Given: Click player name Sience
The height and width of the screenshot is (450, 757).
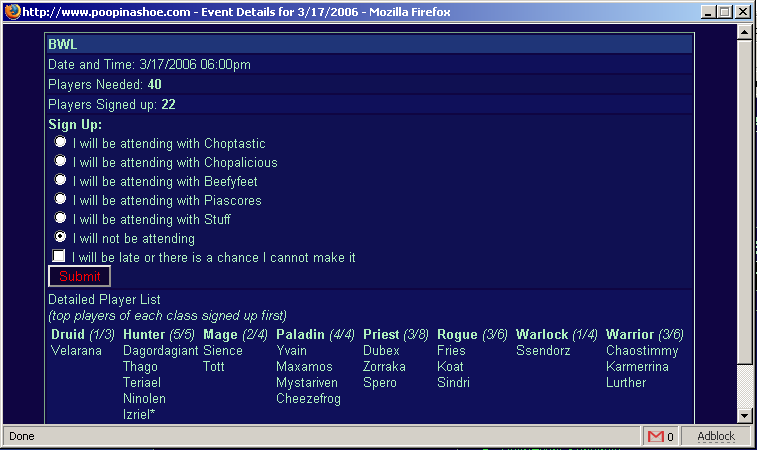Looking at the screenshot, I should pos(223,351).
